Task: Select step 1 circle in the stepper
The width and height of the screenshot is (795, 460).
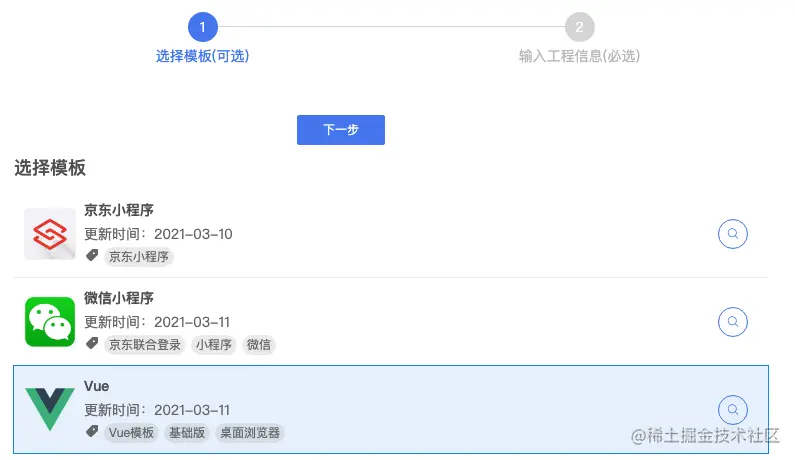Action: pyautogui.click(x=203, y=27)
